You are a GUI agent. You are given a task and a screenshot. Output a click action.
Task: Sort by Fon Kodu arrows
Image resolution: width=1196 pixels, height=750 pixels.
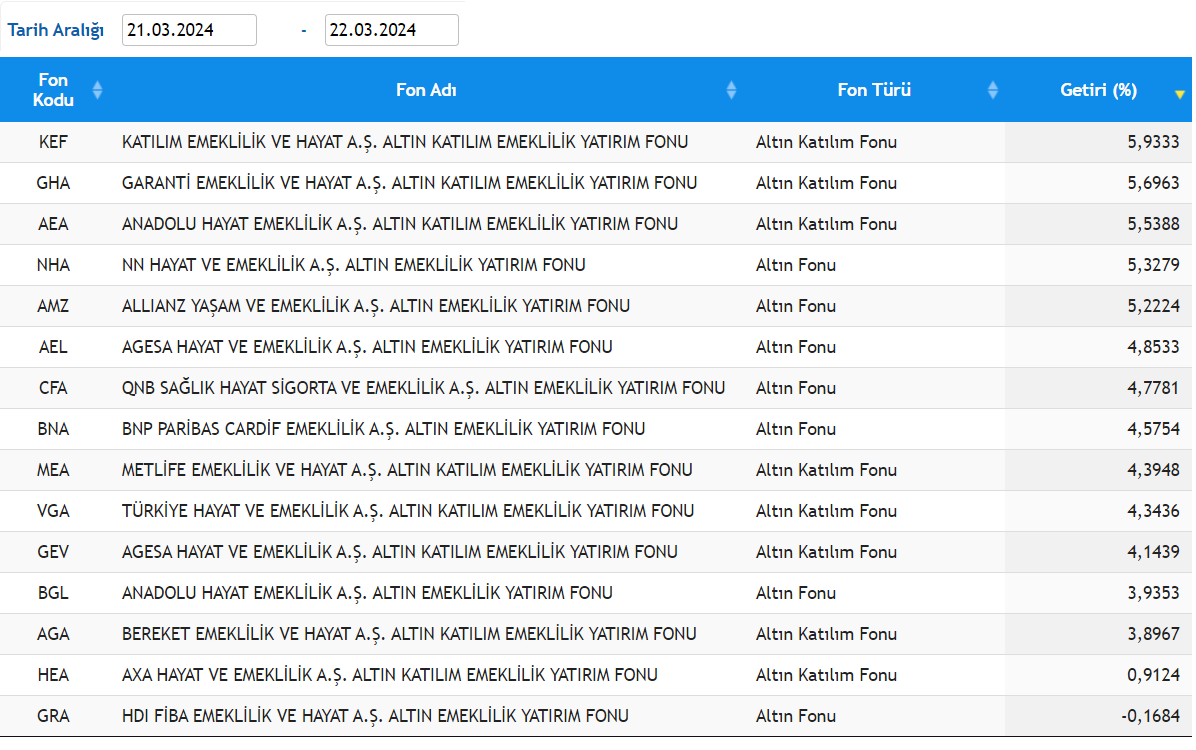98,90
